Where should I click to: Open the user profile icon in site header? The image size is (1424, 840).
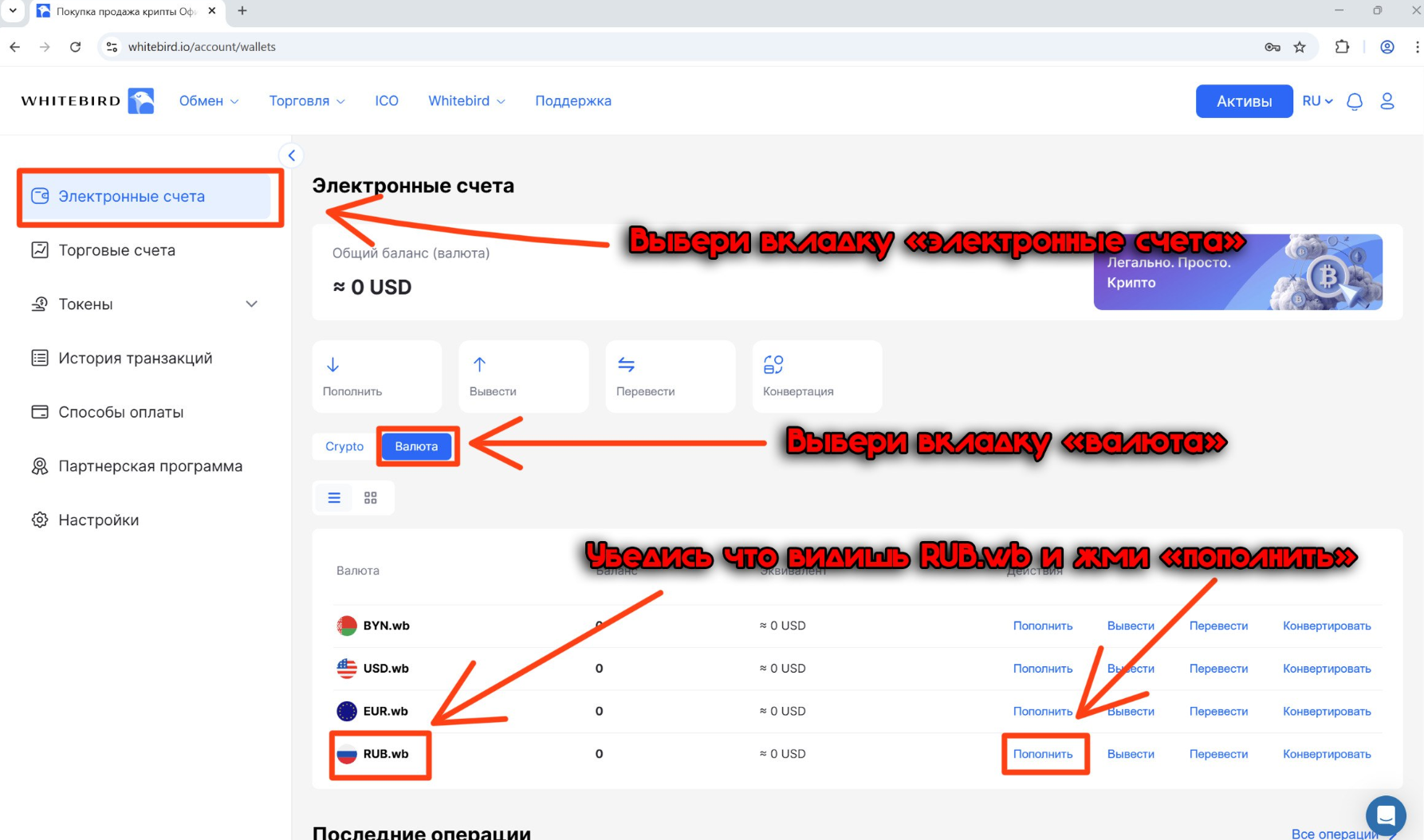click(1387, 101)
